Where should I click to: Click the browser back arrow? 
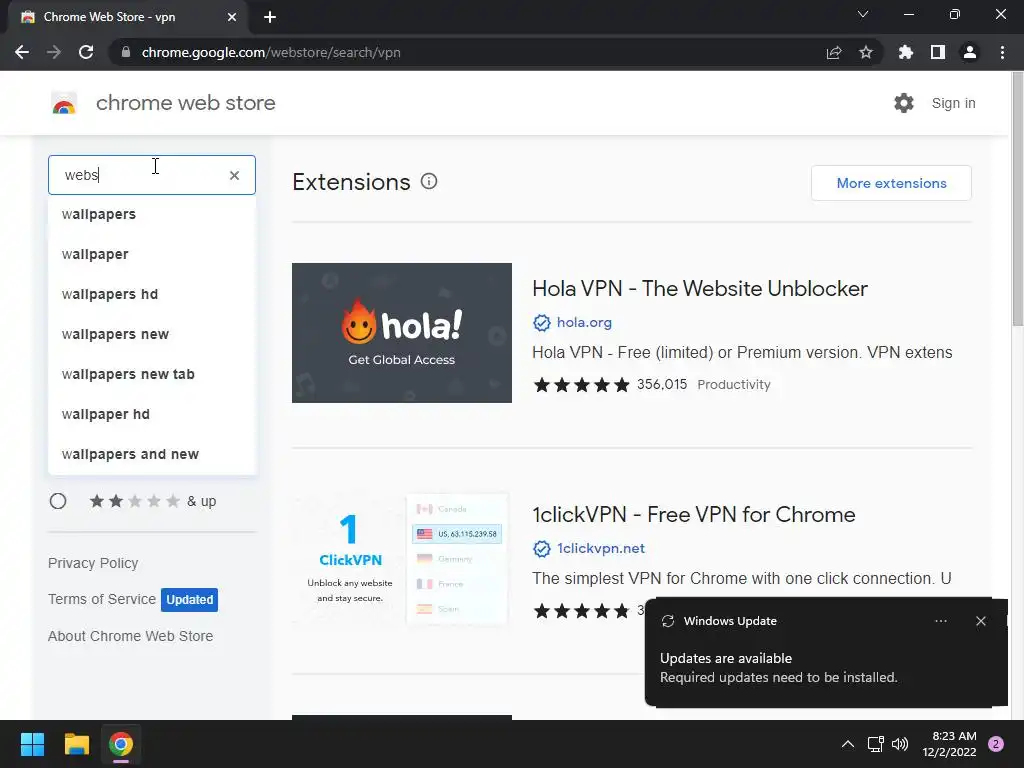[x=22, y=52]
